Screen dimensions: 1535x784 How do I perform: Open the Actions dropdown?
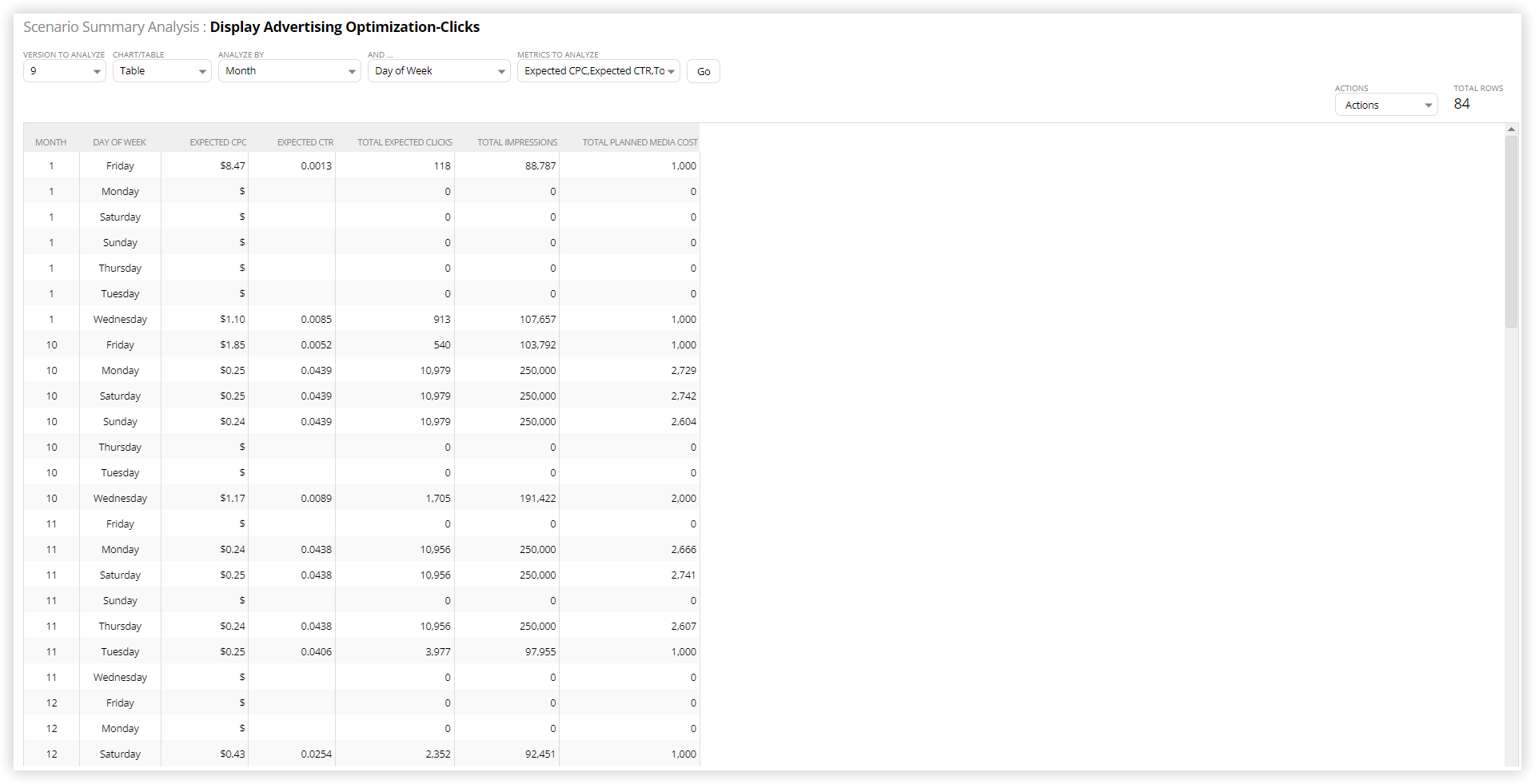point(1386,105)
